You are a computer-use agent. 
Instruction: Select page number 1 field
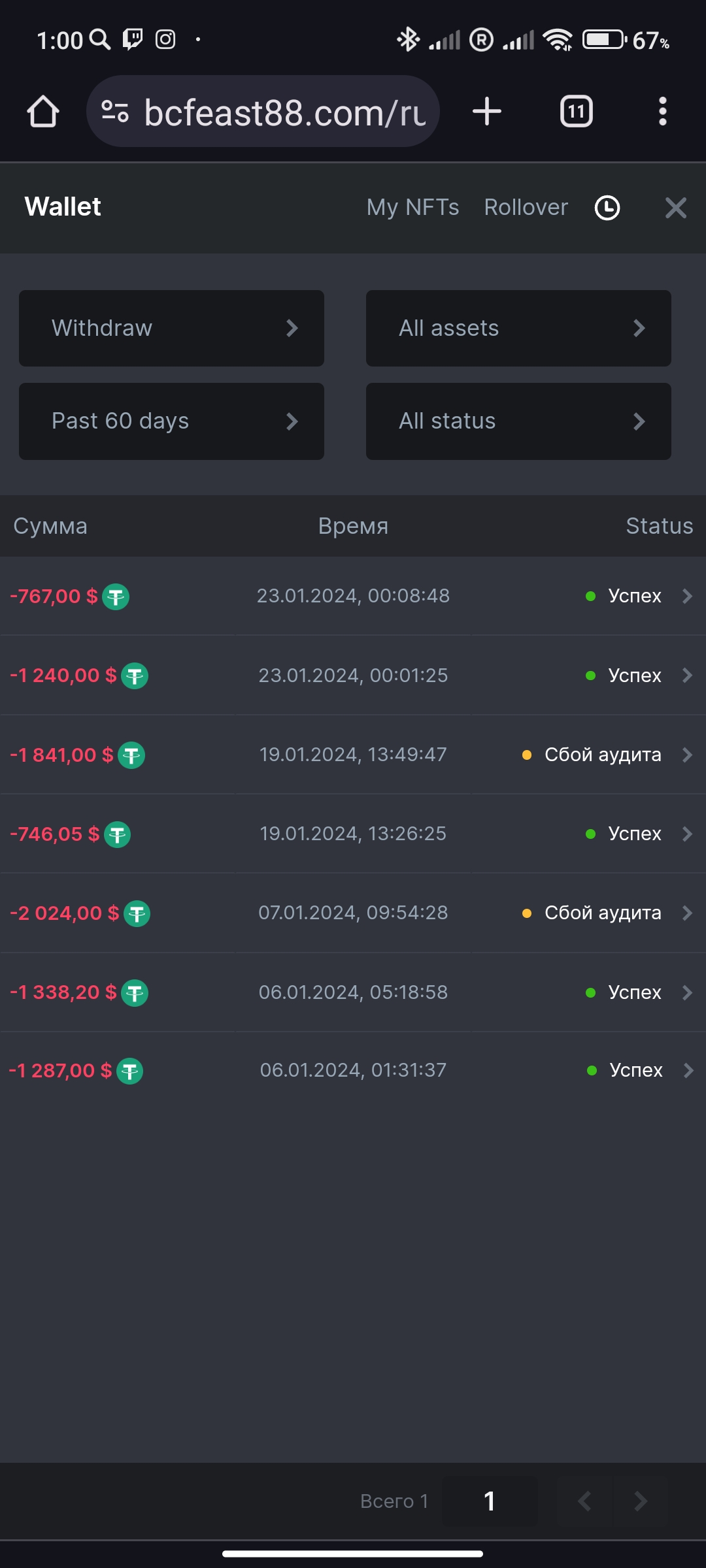coord(490,1501)
